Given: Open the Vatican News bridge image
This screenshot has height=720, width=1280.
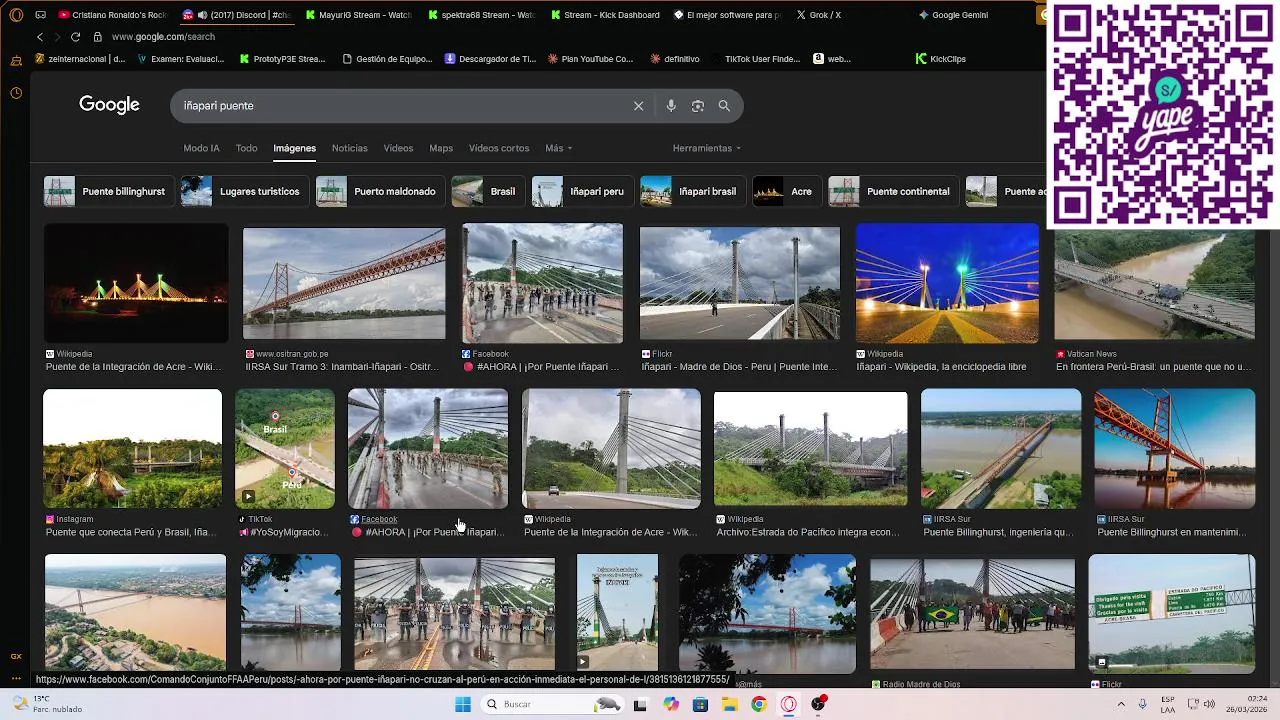Looking at the screenshot, I should (x=1154, y=283).
